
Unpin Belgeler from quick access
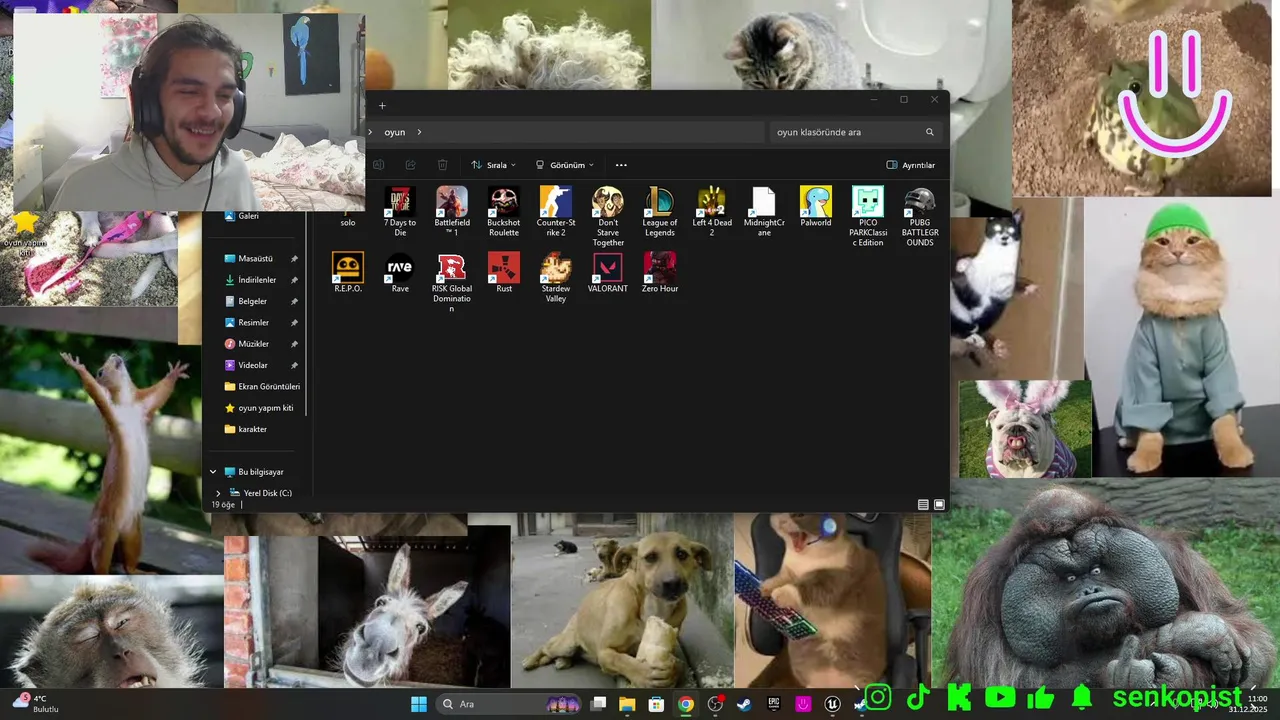tap(294, 301)
